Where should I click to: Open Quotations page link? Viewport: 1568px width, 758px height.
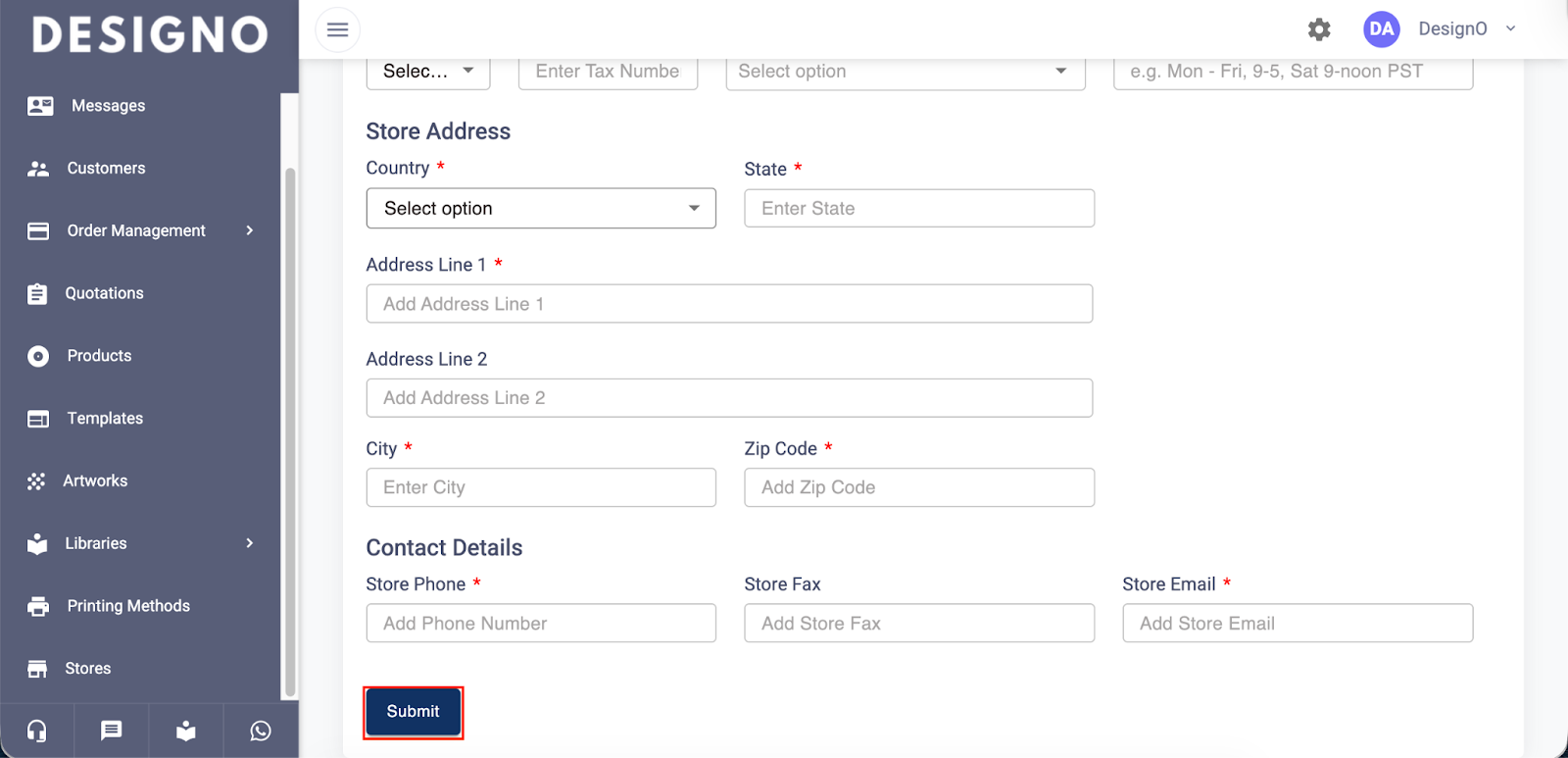point(104,293)
